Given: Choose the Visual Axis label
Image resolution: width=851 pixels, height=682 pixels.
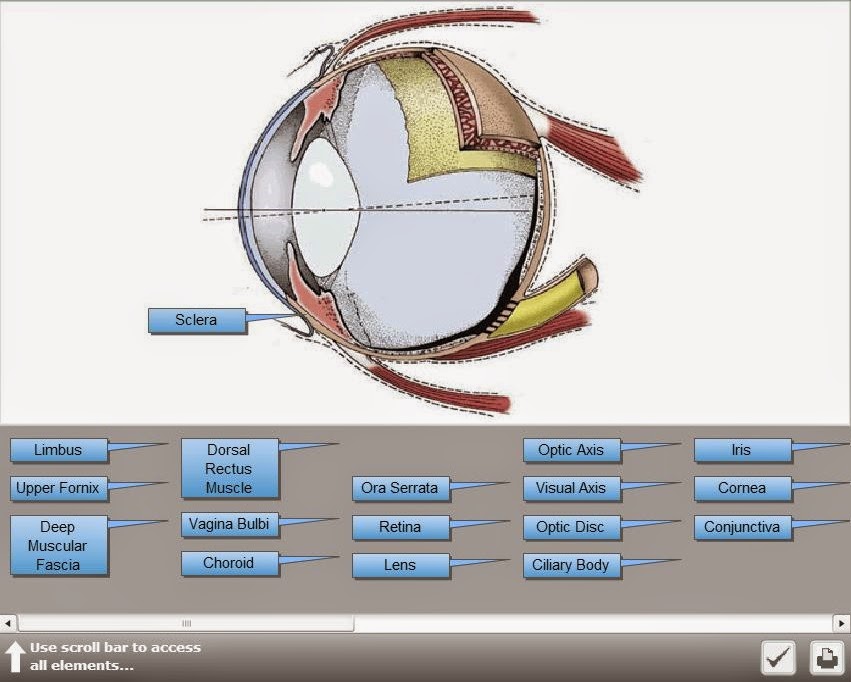Looking at the screenshot, I should [570, 488].
